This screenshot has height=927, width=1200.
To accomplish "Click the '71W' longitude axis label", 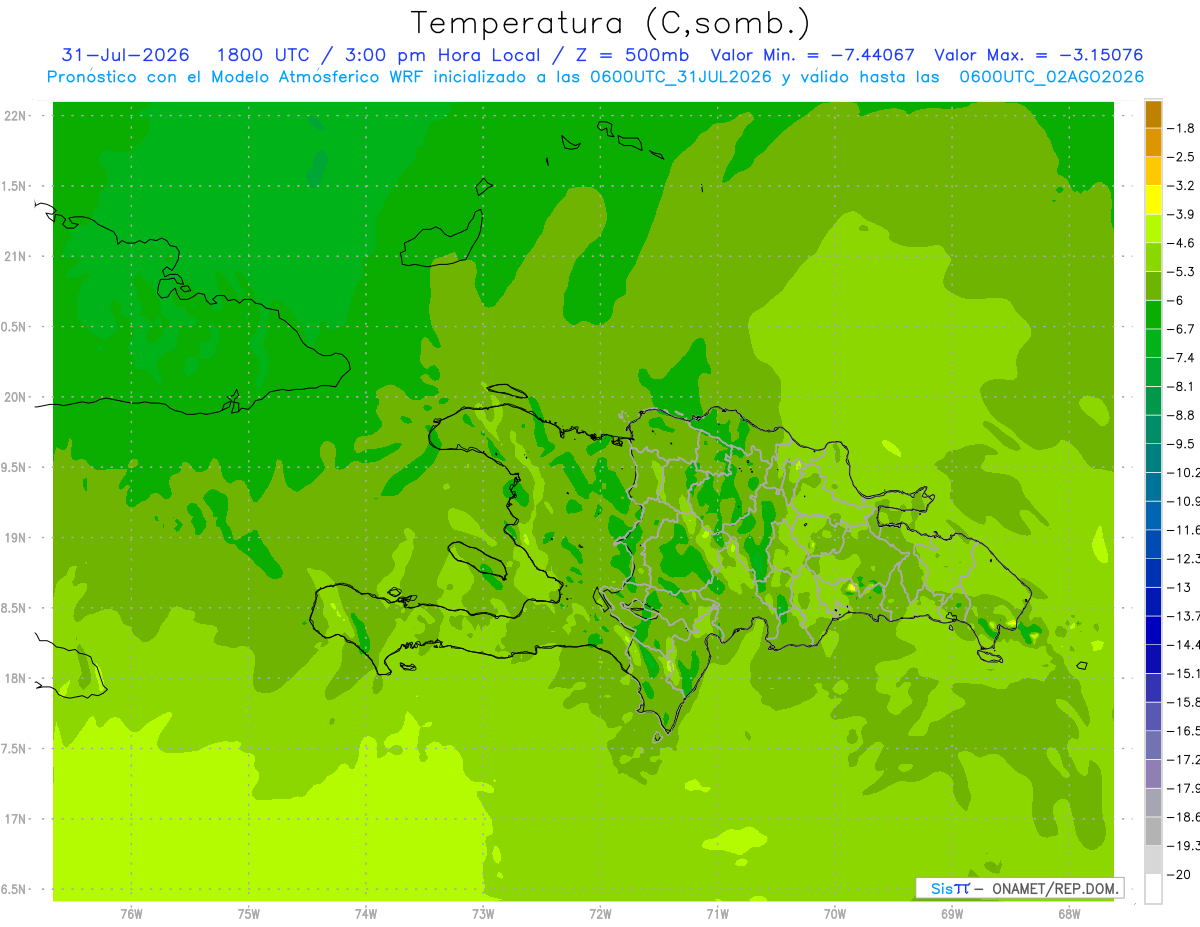I will (717, 914).
